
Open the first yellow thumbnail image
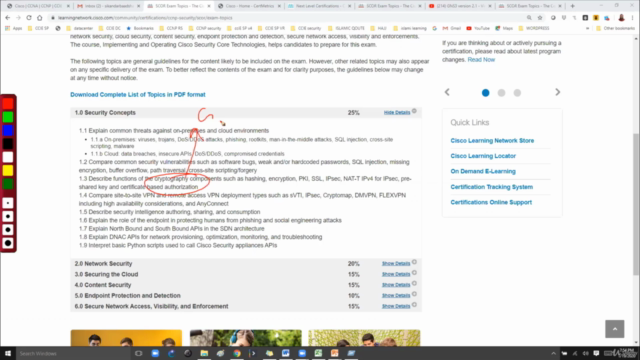point(126,338)
